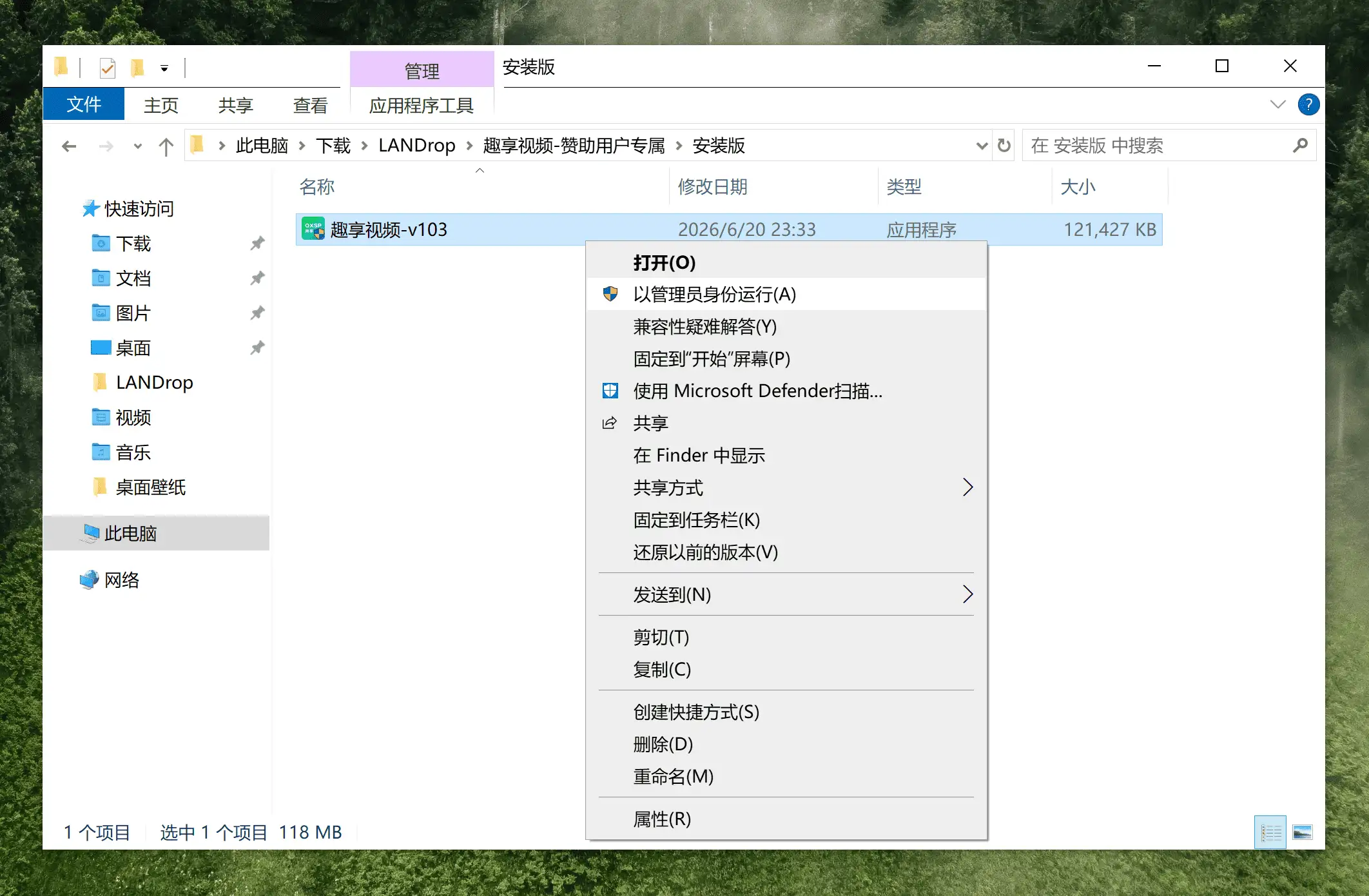This screenshot has height=896, width=1369.
Task: Open 桌面 in quick access
Action: pos(133,348)
